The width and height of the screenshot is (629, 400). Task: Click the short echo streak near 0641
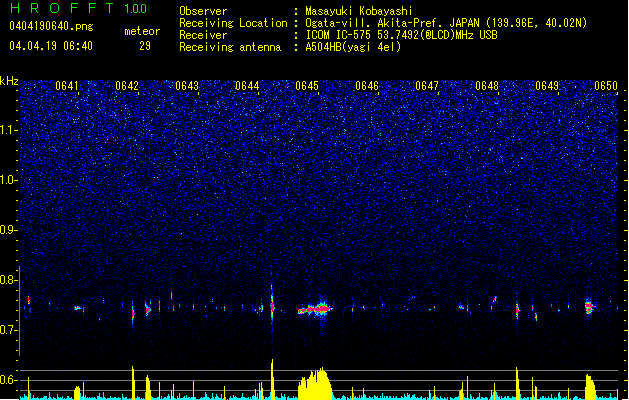[78, 308]
